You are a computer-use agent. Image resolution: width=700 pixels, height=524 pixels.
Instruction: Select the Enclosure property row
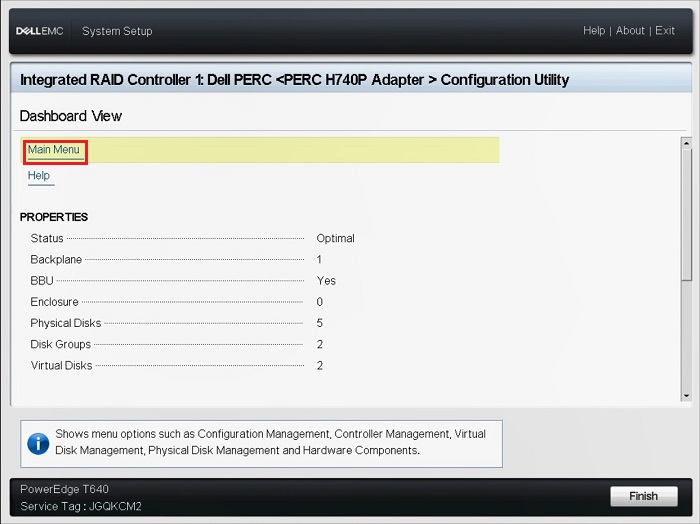tap(177, 302)
